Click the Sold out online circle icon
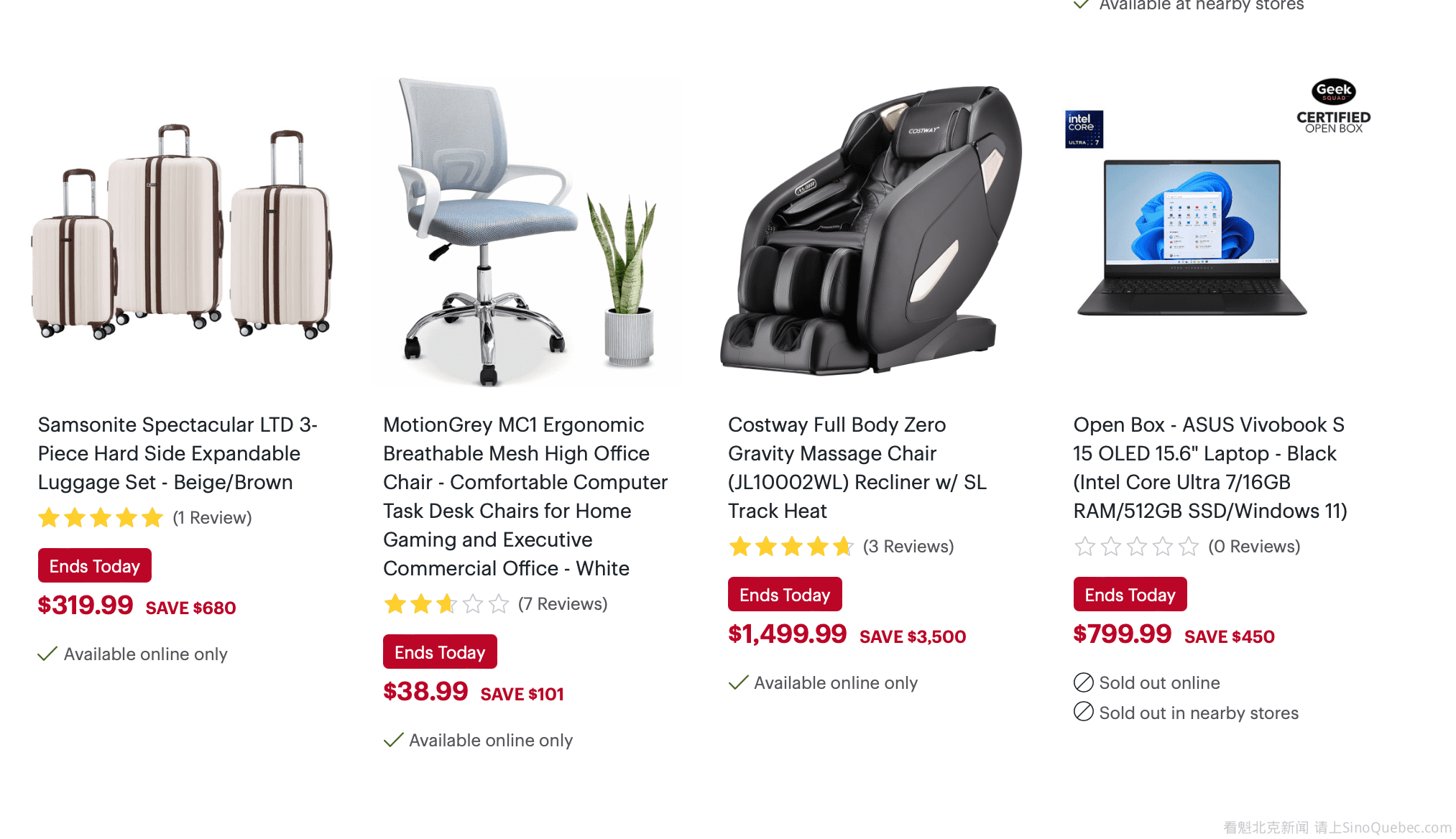 click(1084, 682)
